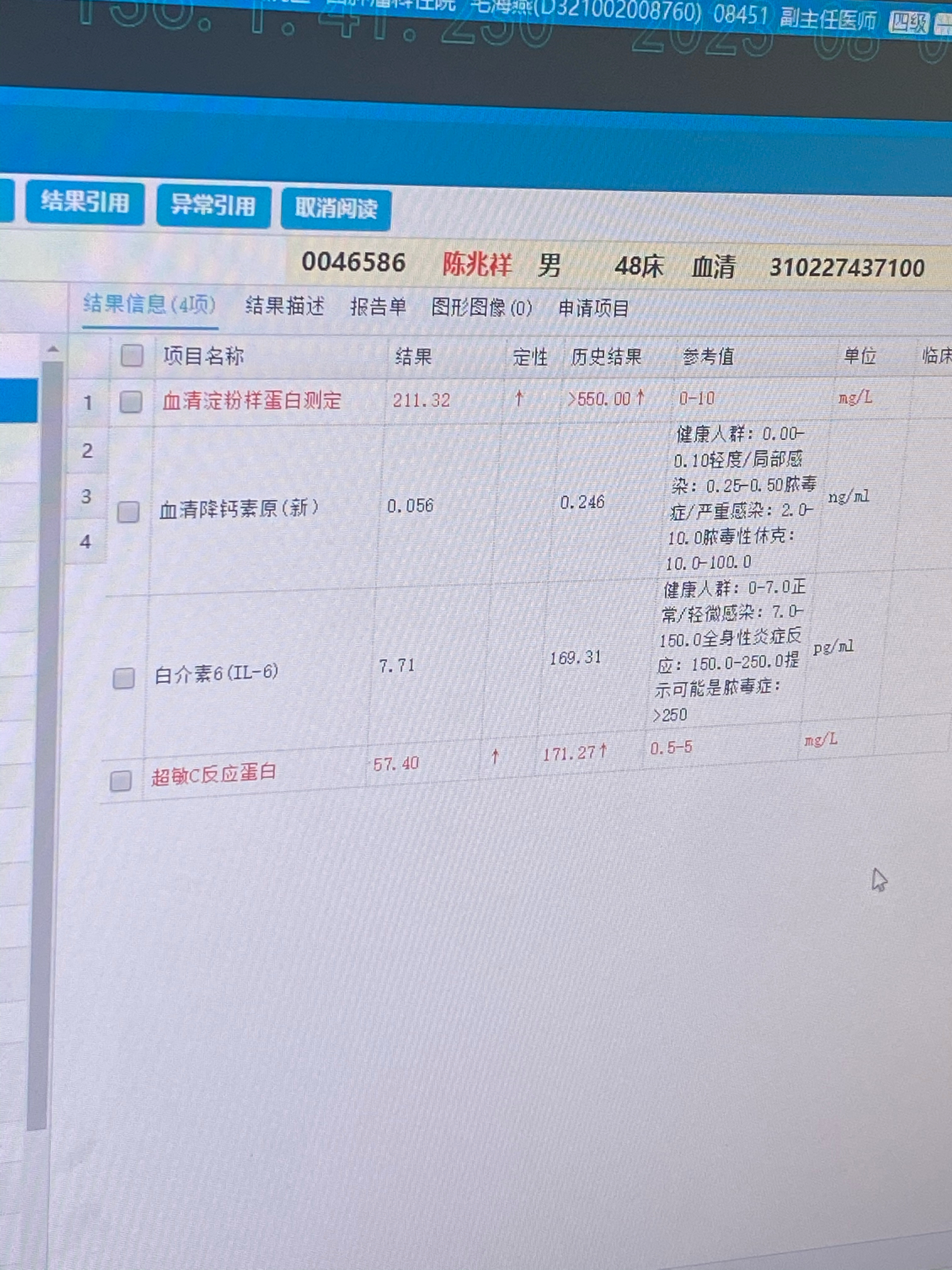The image size is (952, 1270).
Task: Check the 血清降钙素原(新) row checkbox
Action: (x=128, y=512)
